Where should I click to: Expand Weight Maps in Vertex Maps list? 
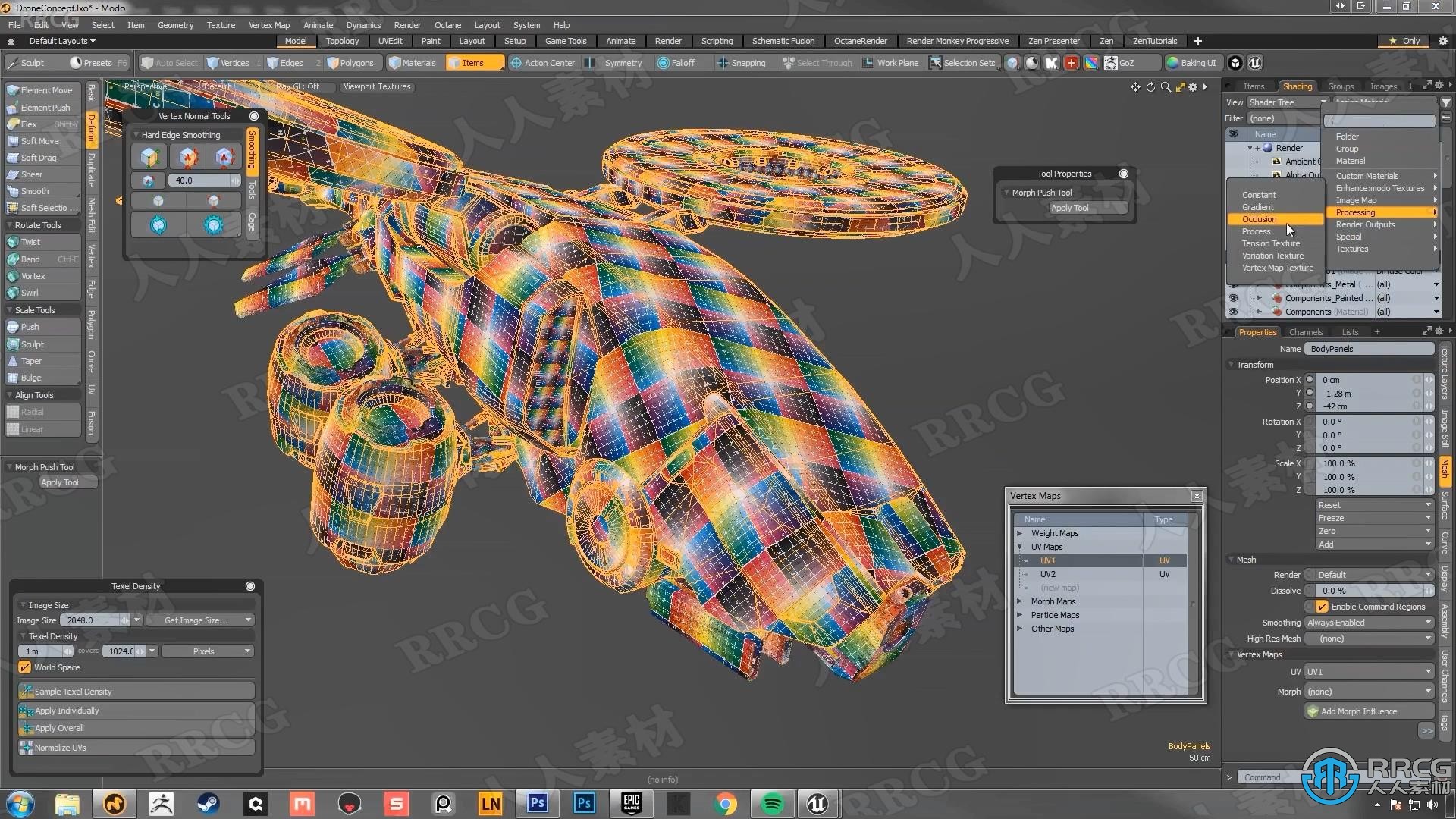click(1019, 533)
